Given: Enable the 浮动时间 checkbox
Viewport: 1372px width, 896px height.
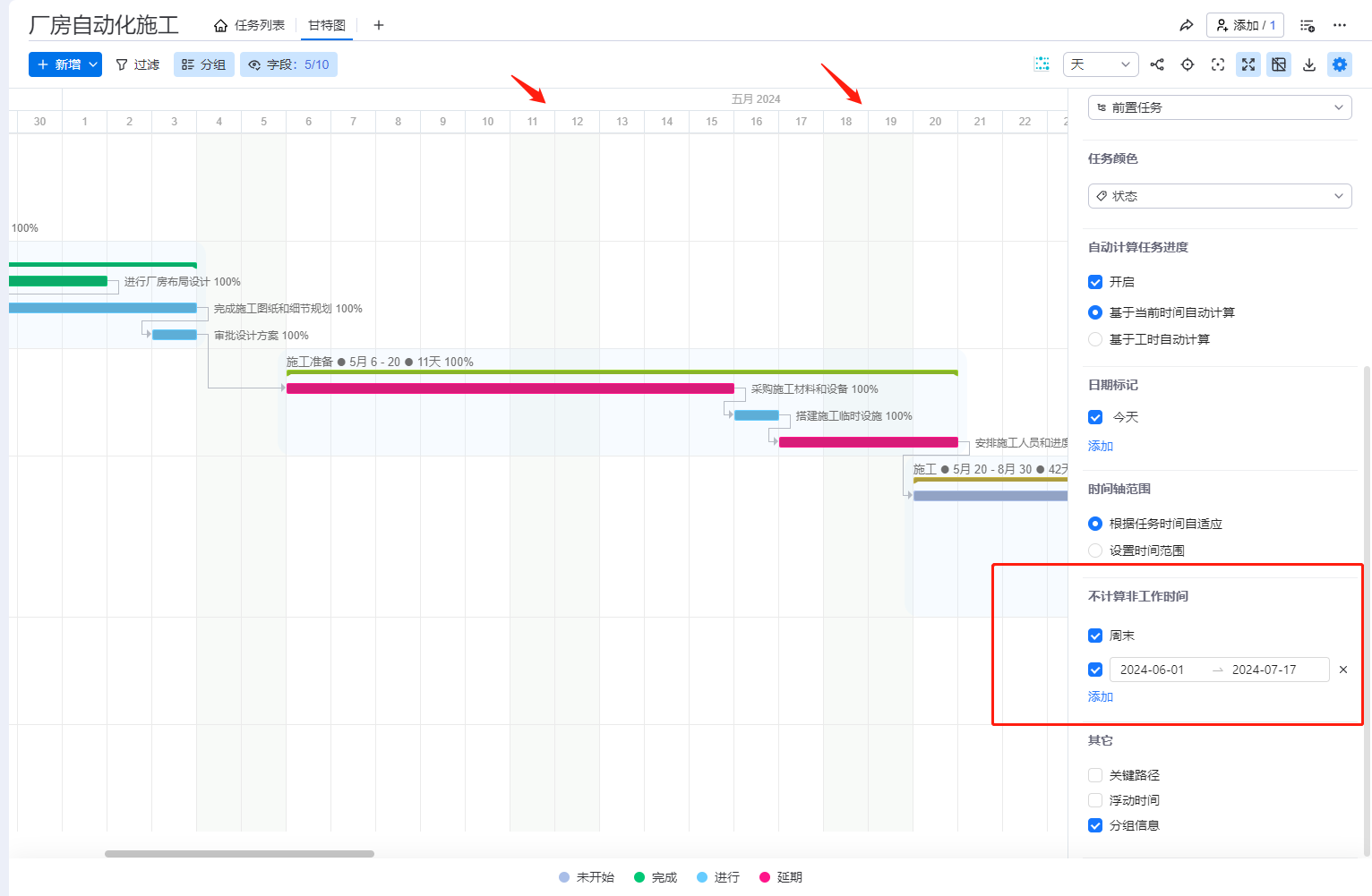Looking at the screenshot, I should tap(1095, 800).
